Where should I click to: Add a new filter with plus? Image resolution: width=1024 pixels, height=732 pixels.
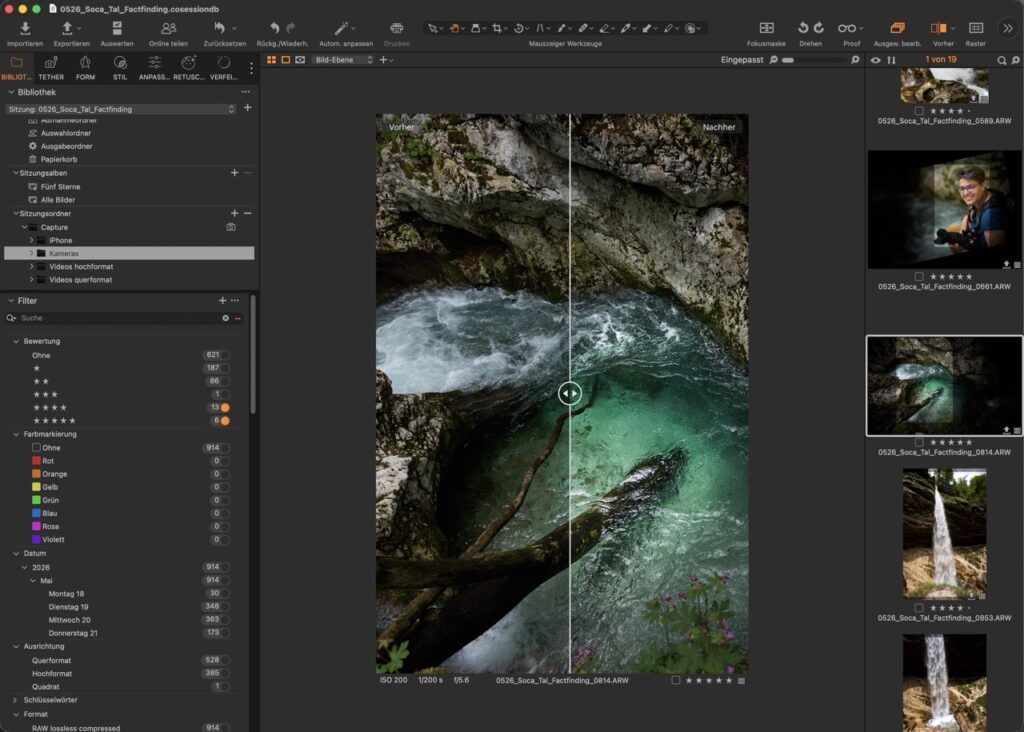coord(222,300)
